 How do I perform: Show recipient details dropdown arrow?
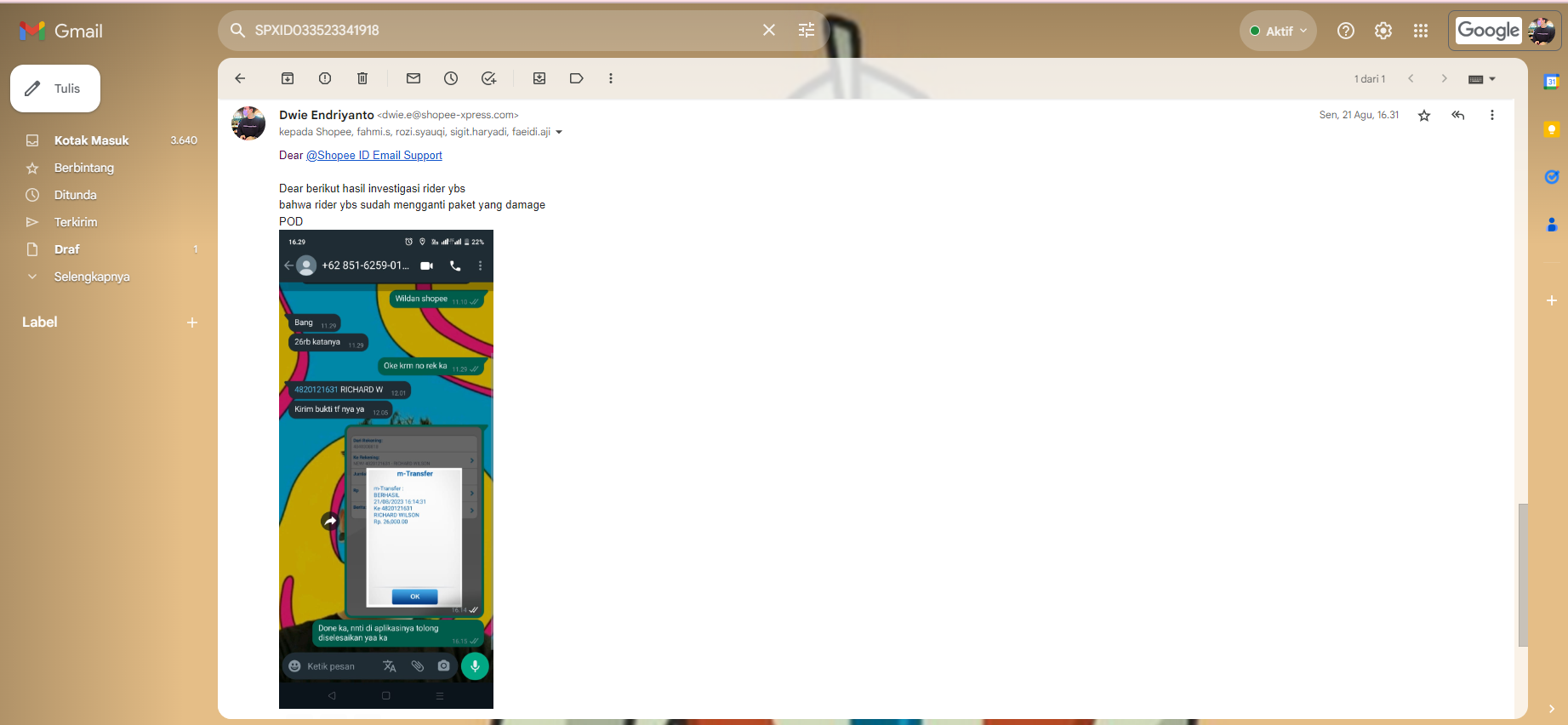(559, 132)
